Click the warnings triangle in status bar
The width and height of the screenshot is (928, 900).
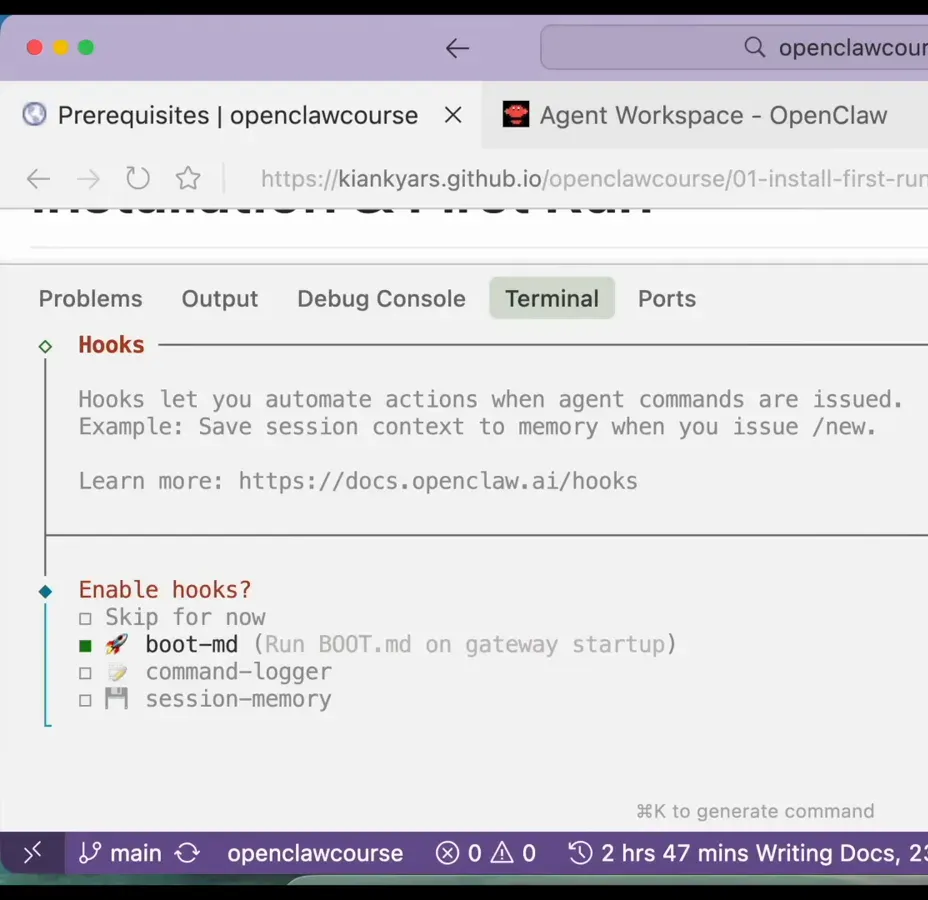pos(502,852)
